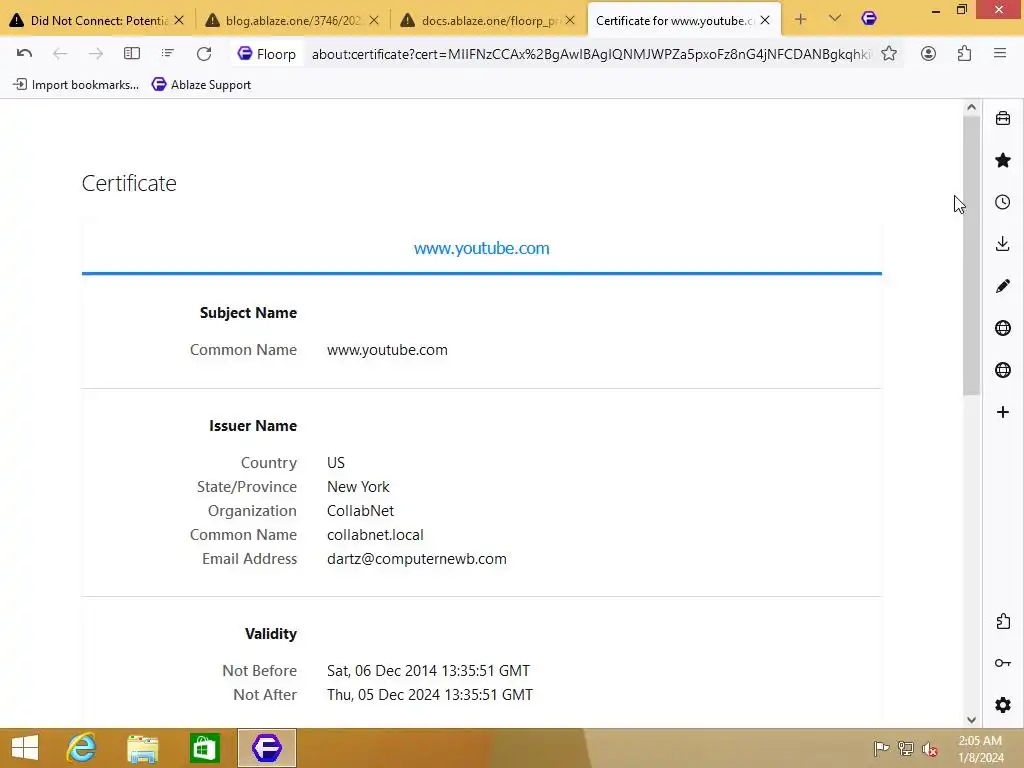Click the Organization value CollabNet
This screenshot has width=1024, height=768.
pos(360,511)
